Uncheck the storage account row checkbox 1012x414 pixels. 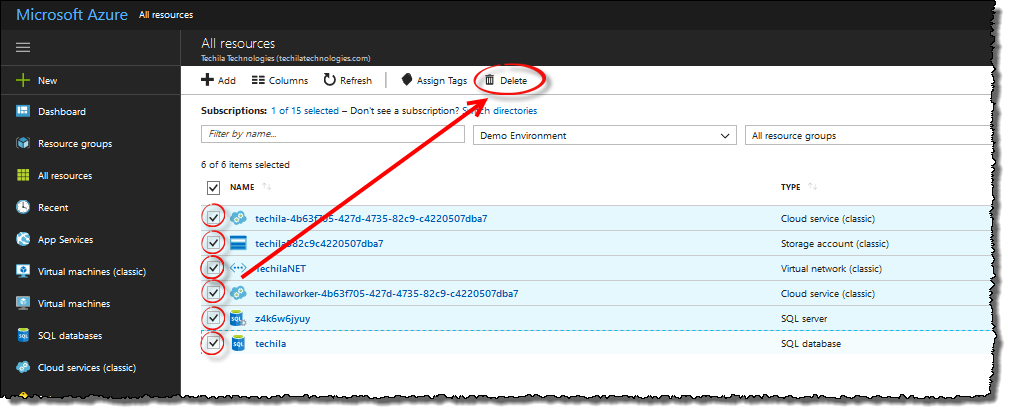(x=213, y=243)
